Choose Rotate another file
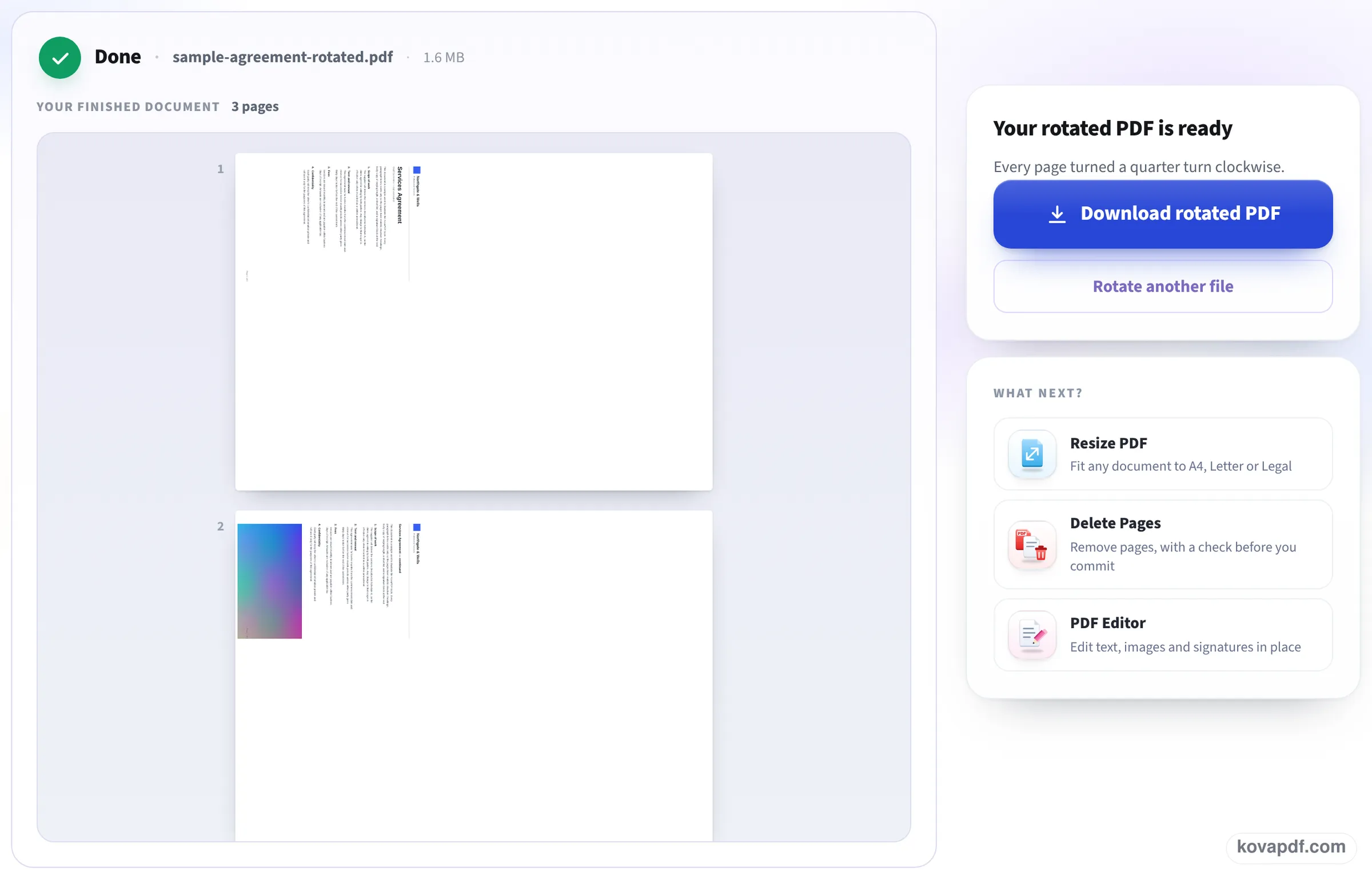This screenshot has height=879, width=1372. 1163,286
